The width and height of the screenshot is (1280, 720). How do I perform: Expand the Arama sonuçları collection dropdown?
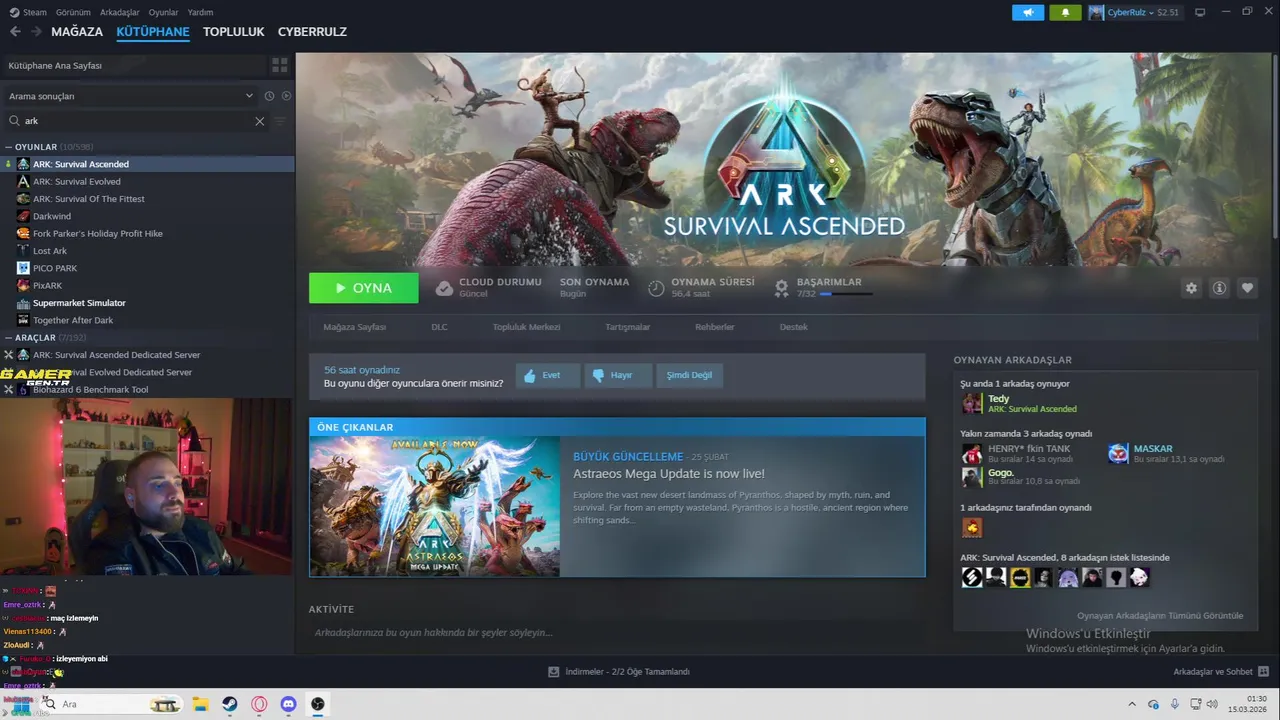point(131,96)
